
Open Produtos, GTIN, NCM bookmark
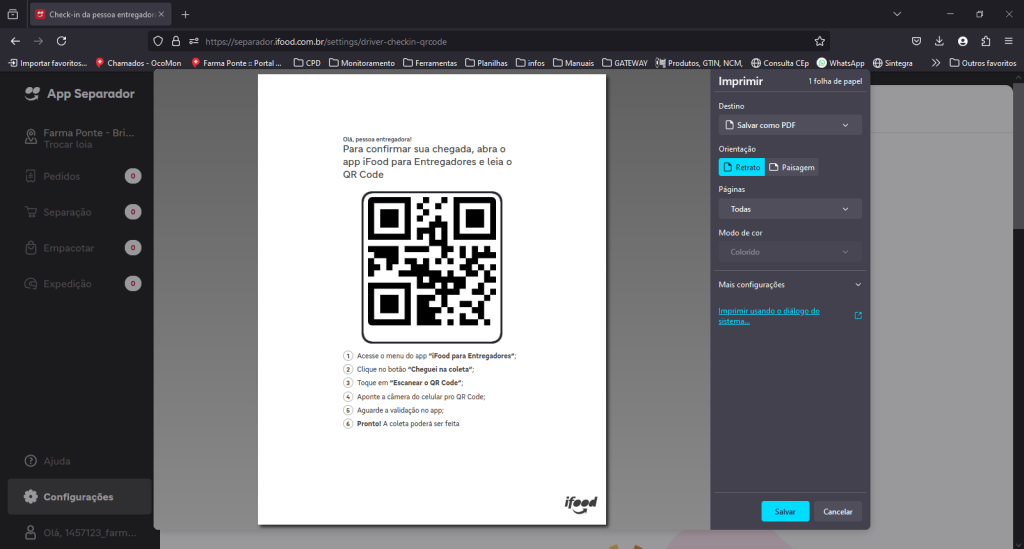699,63
